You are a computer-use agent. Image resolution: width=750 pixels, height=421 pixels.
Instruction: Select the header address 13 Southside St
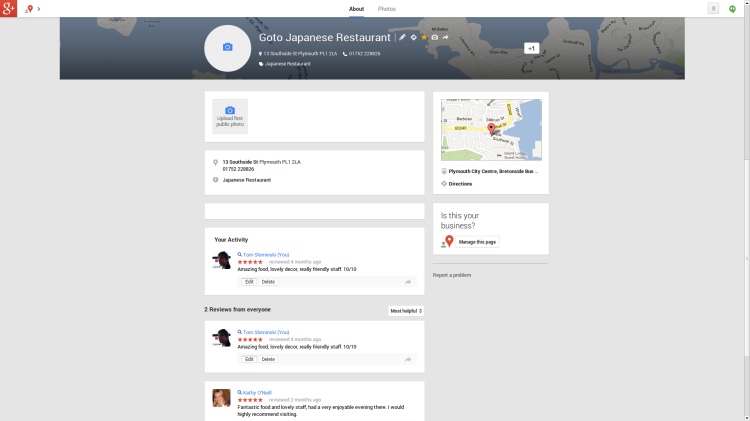pyautogui.click(x=300, y=54)
